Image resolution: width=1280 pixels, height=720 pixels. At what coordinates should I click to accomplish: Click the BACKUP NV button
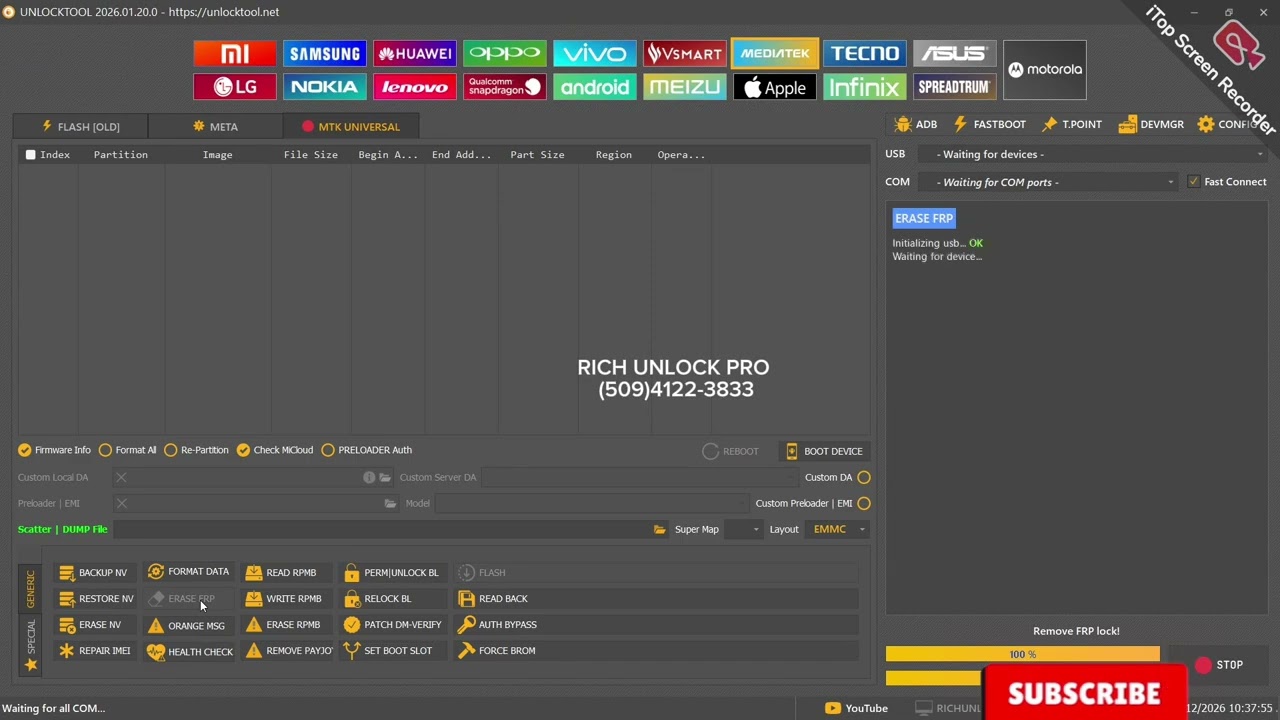[93, 573]
